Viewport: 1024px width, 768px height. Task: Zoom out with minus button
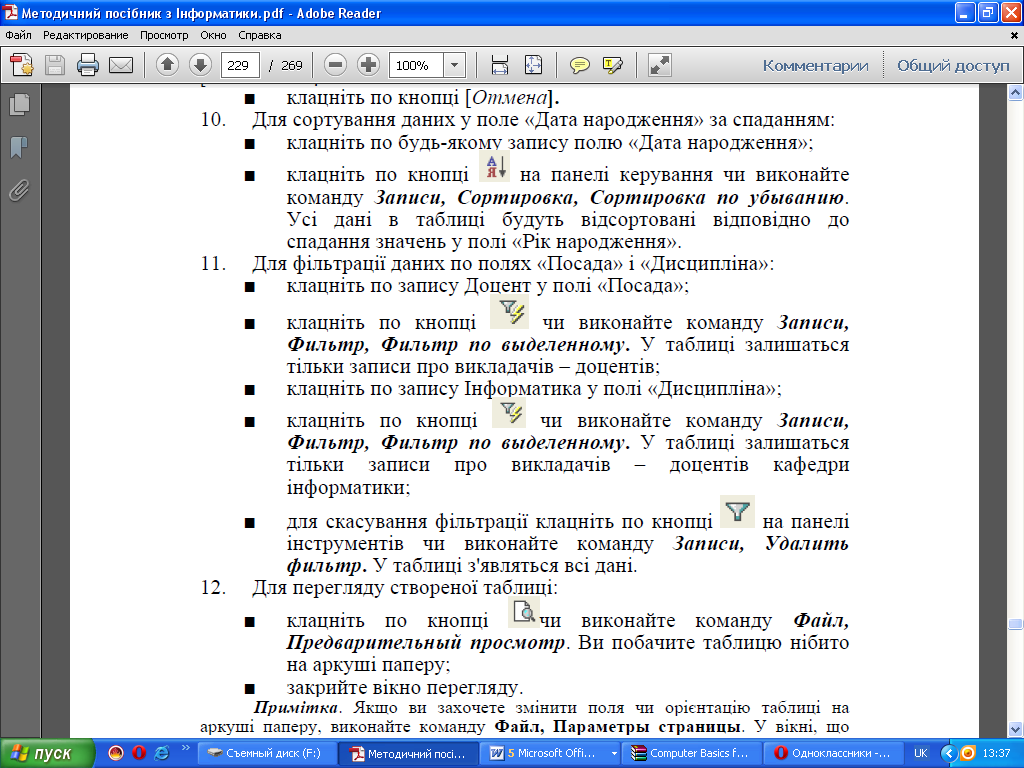pos(336,65)
